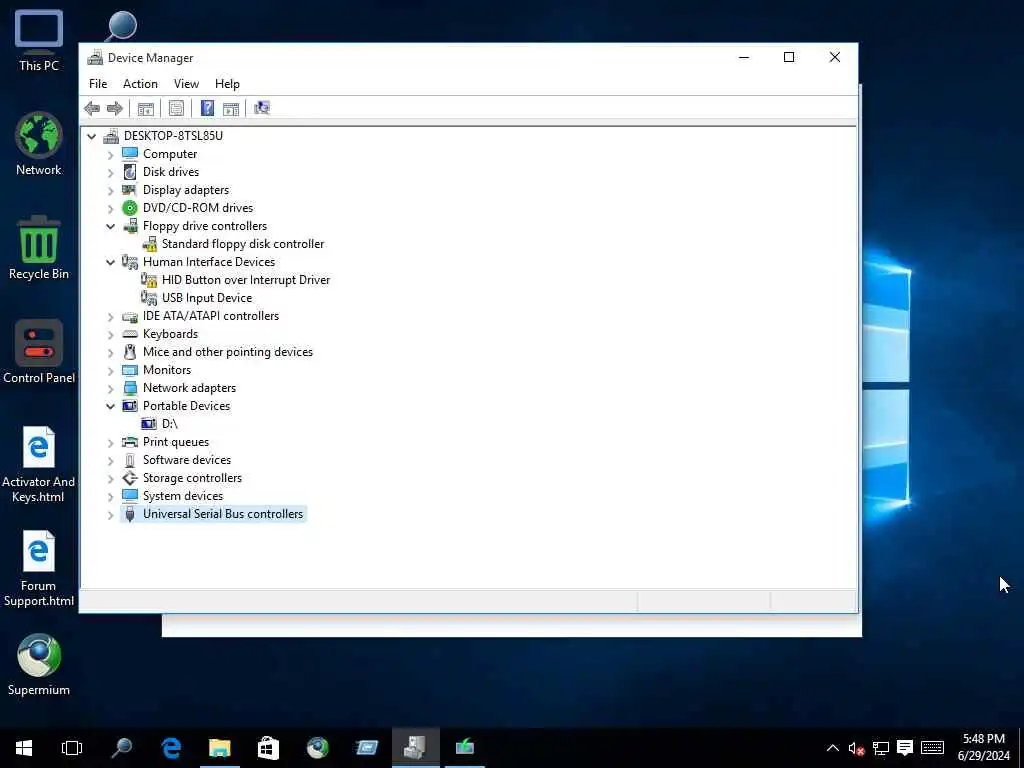Click the Keyboards category icon
Image resolution: width=1024 pixels, height=768 pixels.
point(130,334)
